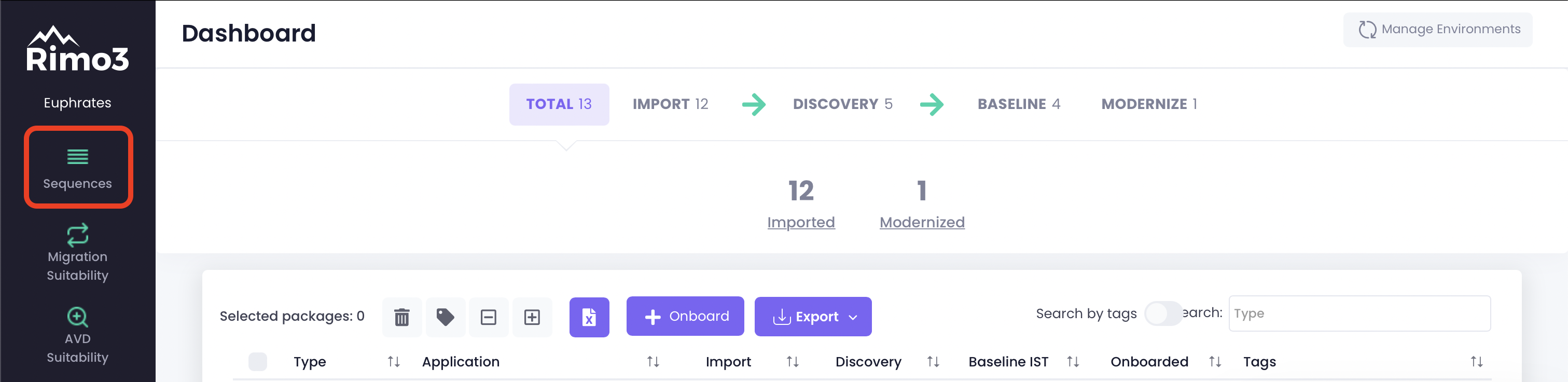Click the Rimo3 logo
This screenshot has width=1568, height=382.
click(x=77, y=50)
